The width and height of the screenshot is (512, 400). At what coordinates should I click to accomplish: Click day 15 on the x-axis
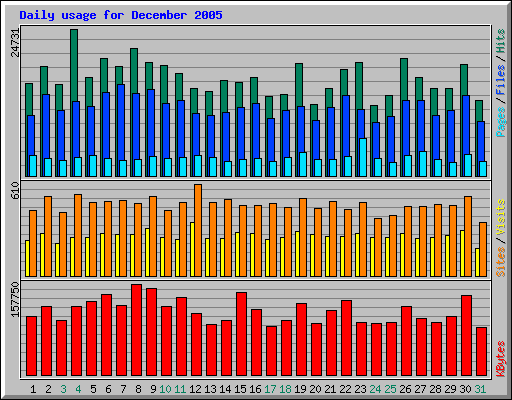[x=240, y=389]
